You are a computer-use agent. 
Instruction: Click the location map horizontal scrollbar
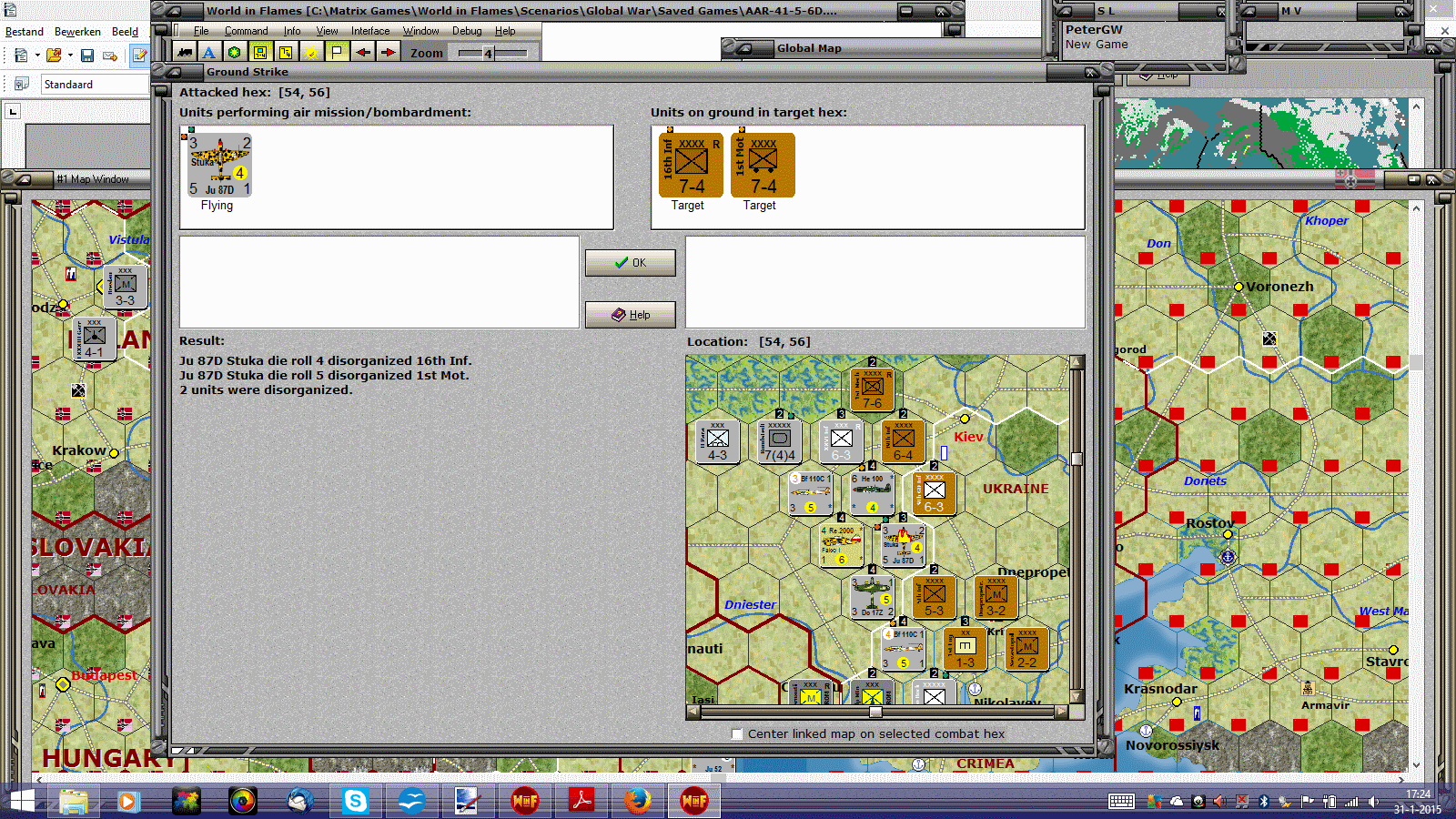(877, 712)
